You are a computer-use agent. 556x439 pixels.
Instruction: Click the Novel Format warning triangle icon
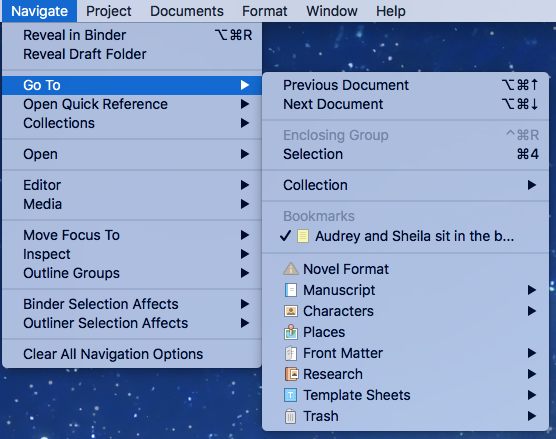291,269
